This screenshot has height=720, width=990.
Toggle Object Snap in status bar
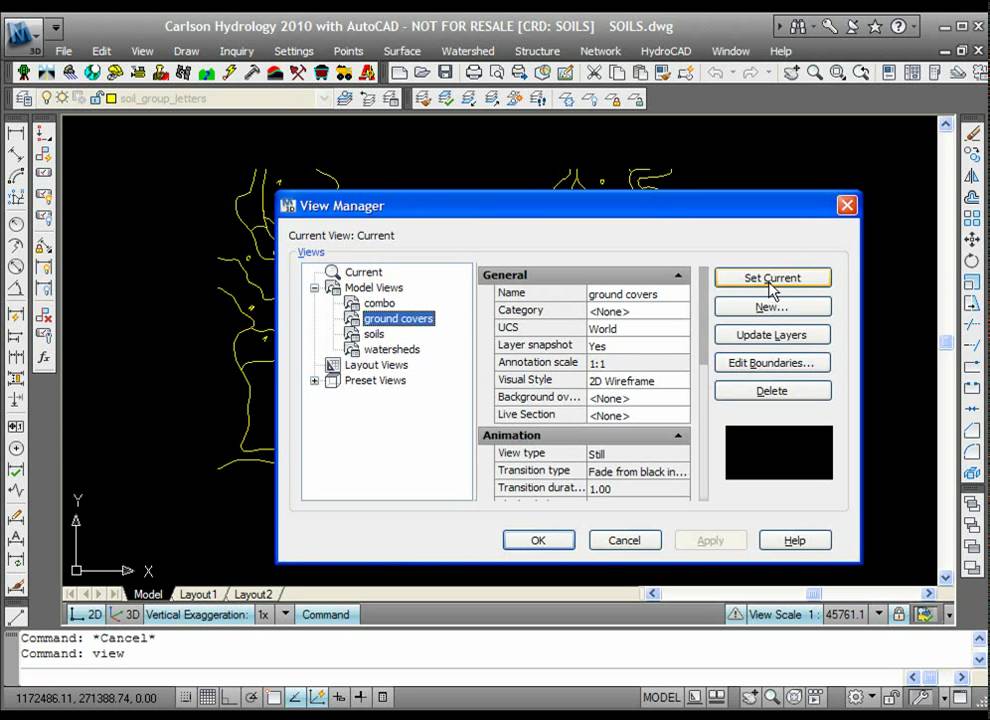coord(273,697)
